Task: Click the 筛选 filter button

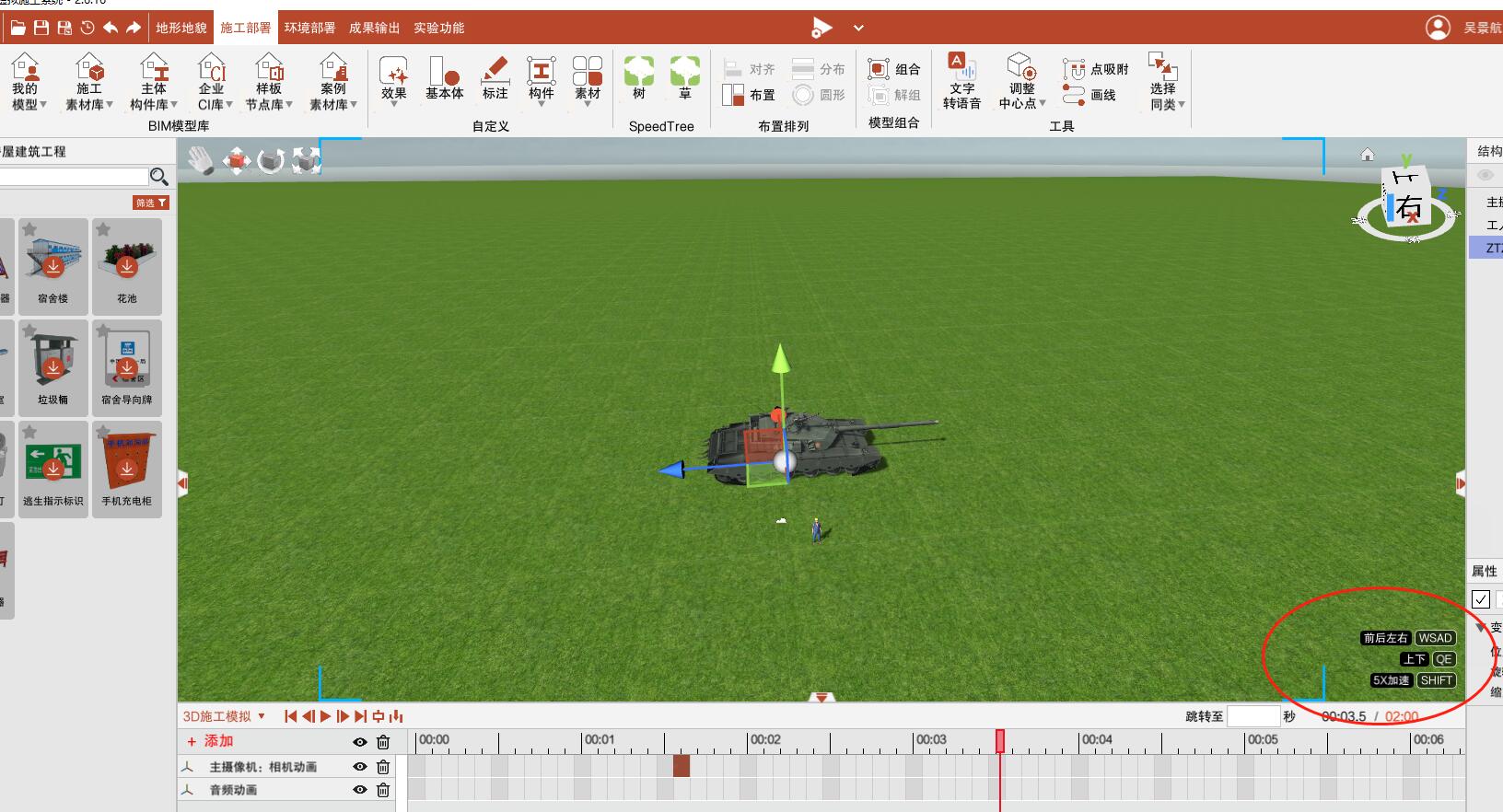Action: coord(151,203)
